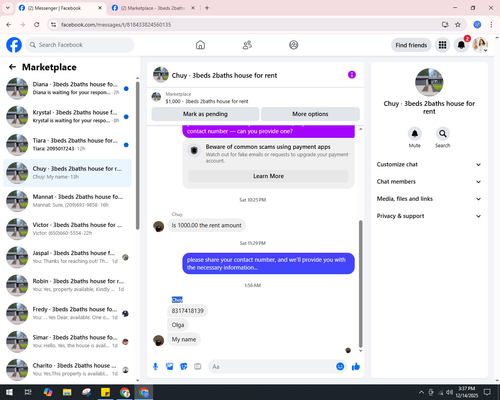Open Task View on the taskbar
The height and width of the screenshot is (400, 500).
28,392
